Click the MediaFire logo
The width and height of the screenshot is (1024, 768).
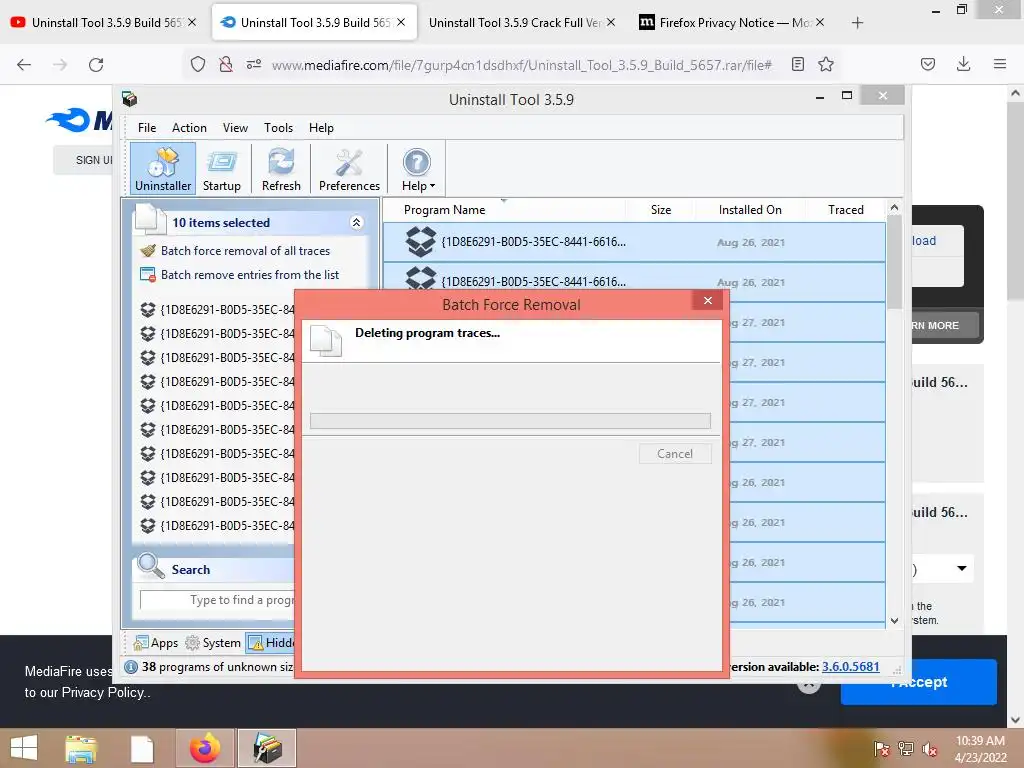click(x=78, y=120)
